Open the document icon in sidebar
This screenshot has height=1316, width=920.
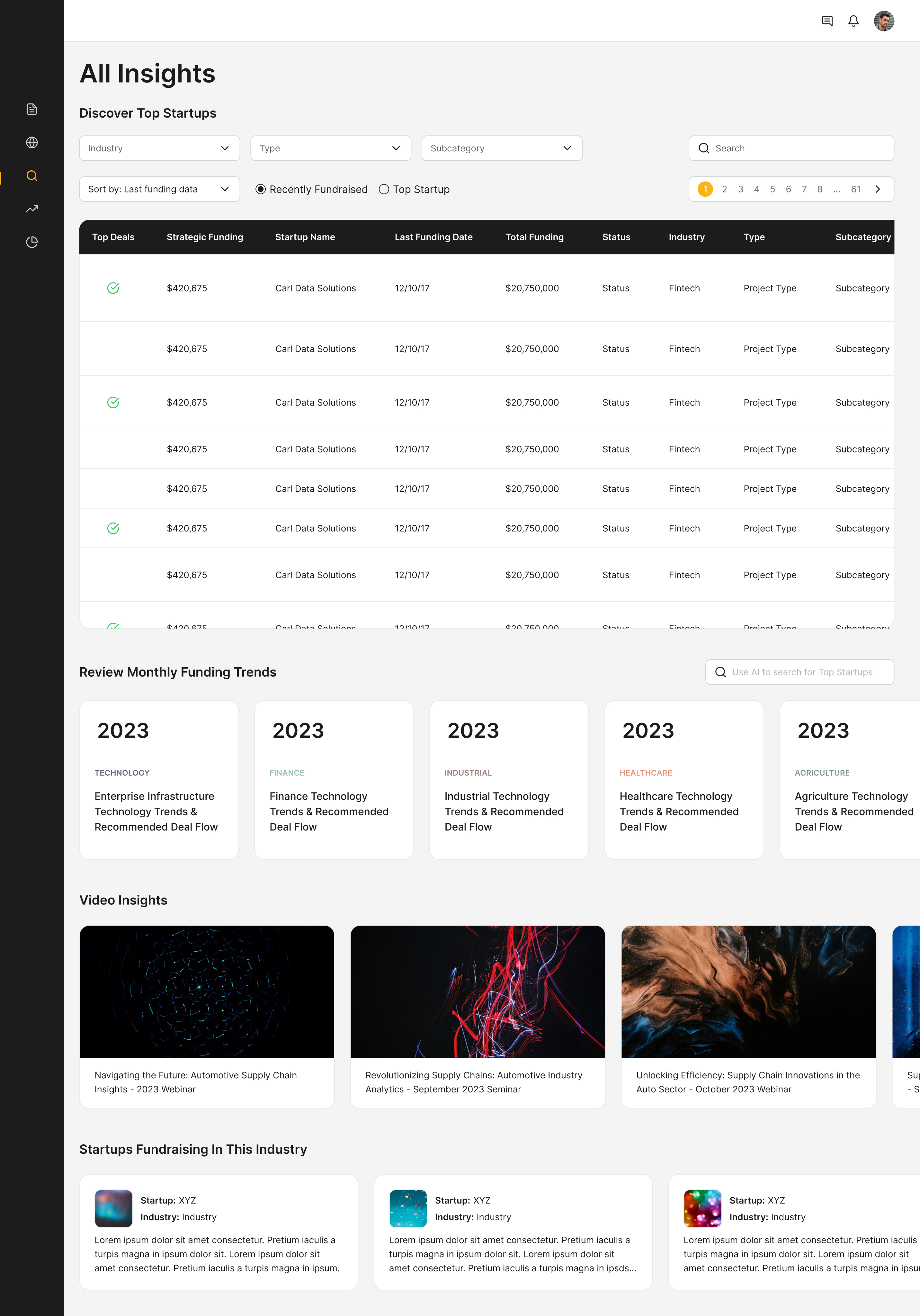(32, 110)
